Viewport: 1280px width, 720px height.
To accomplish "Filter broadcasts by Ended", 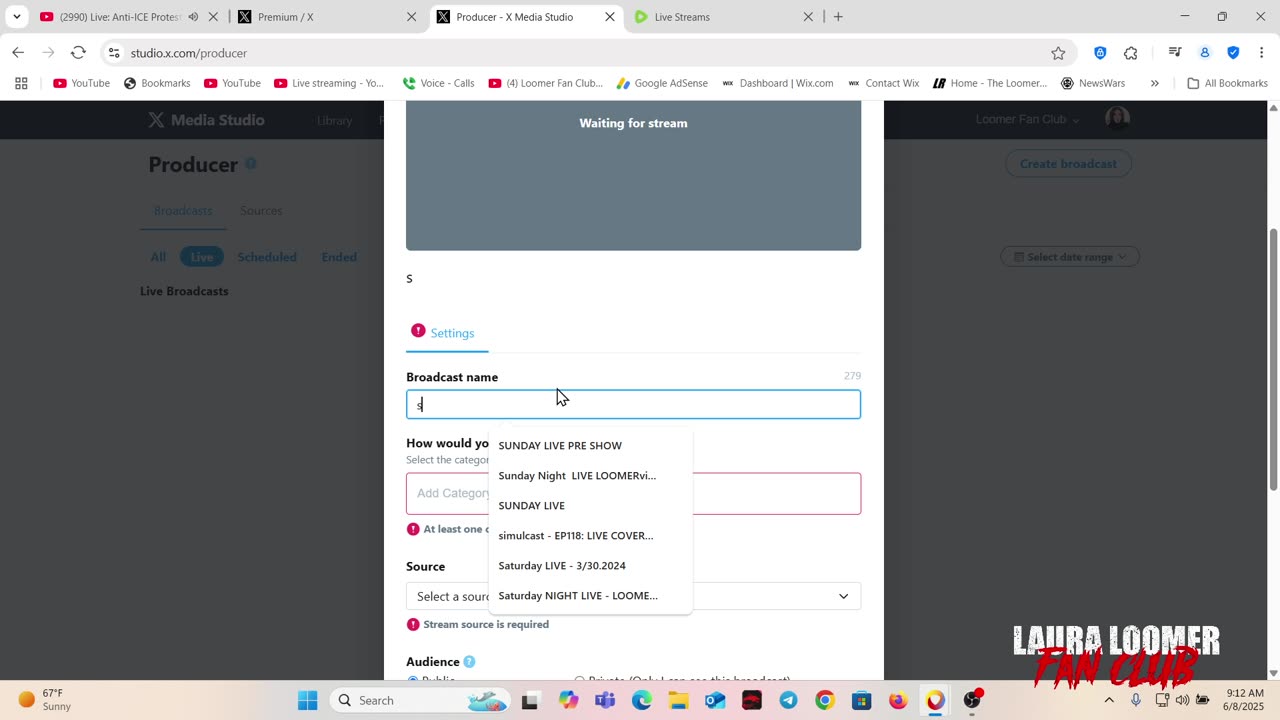I will (339, 257).
